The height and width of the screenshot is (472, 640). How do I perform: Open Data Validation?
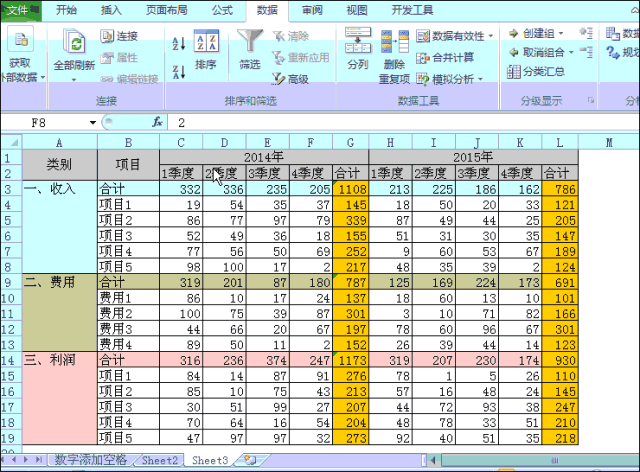pyautogui.click(x=450, y=36)
